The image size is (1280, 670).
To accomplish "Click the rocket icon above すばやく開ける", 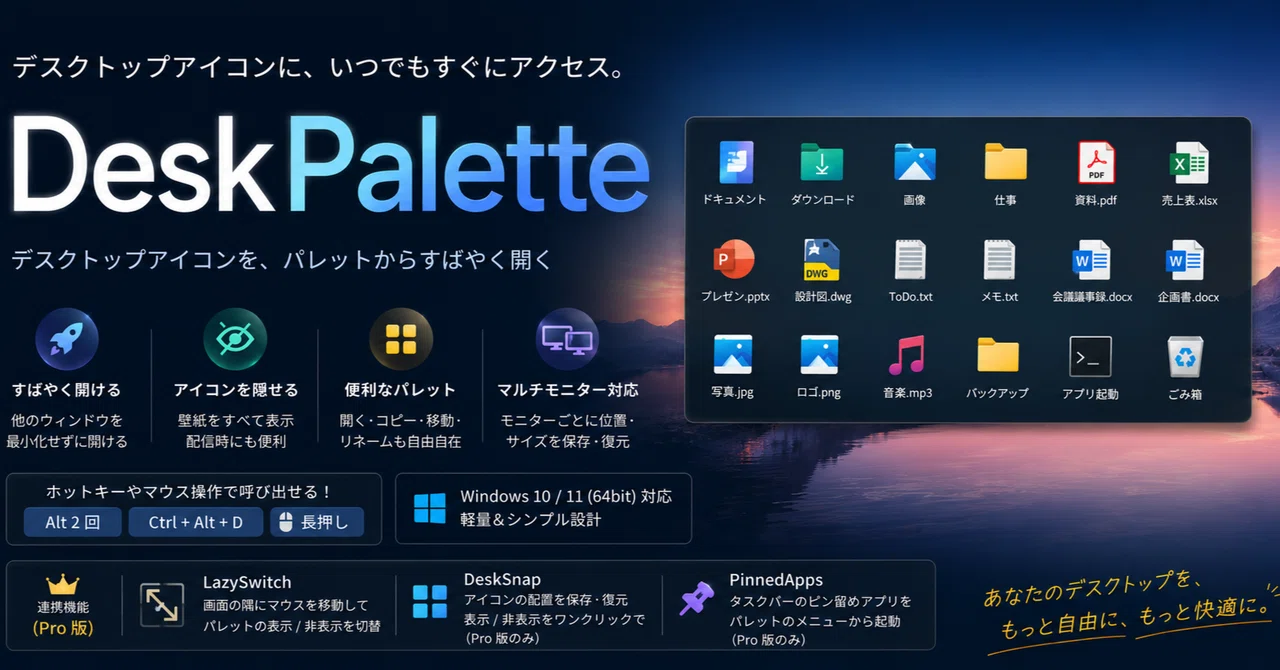I will pos(67,340).
